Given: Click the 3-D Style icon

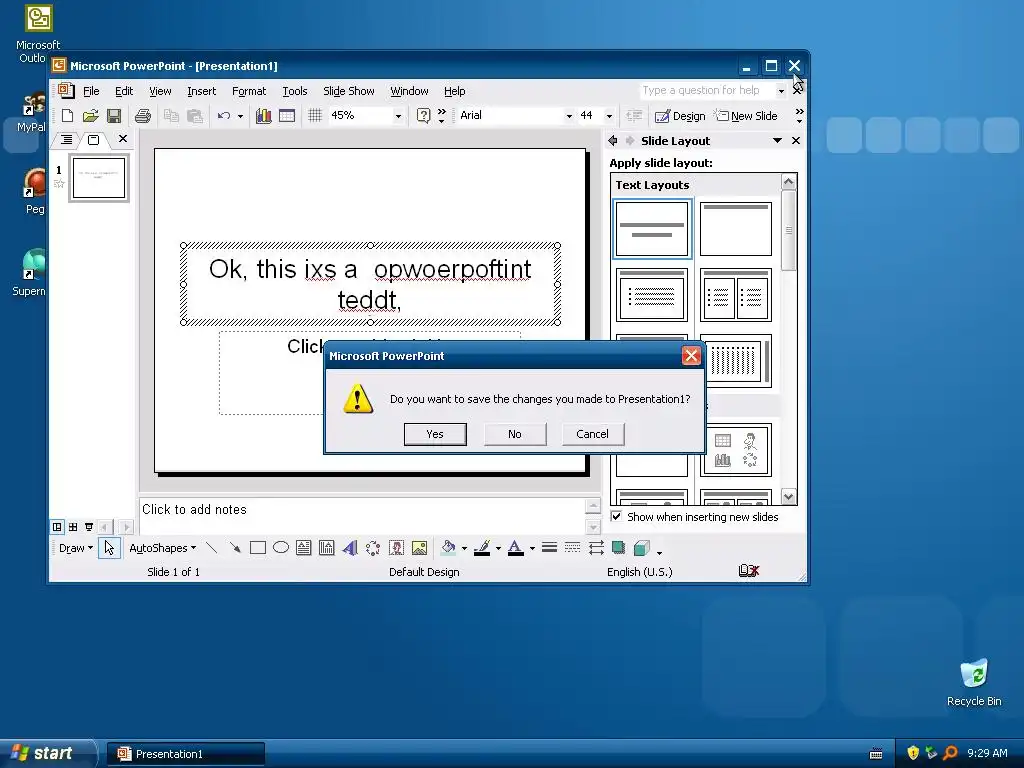Looking at the screenshot, I should tap(642, 547).
